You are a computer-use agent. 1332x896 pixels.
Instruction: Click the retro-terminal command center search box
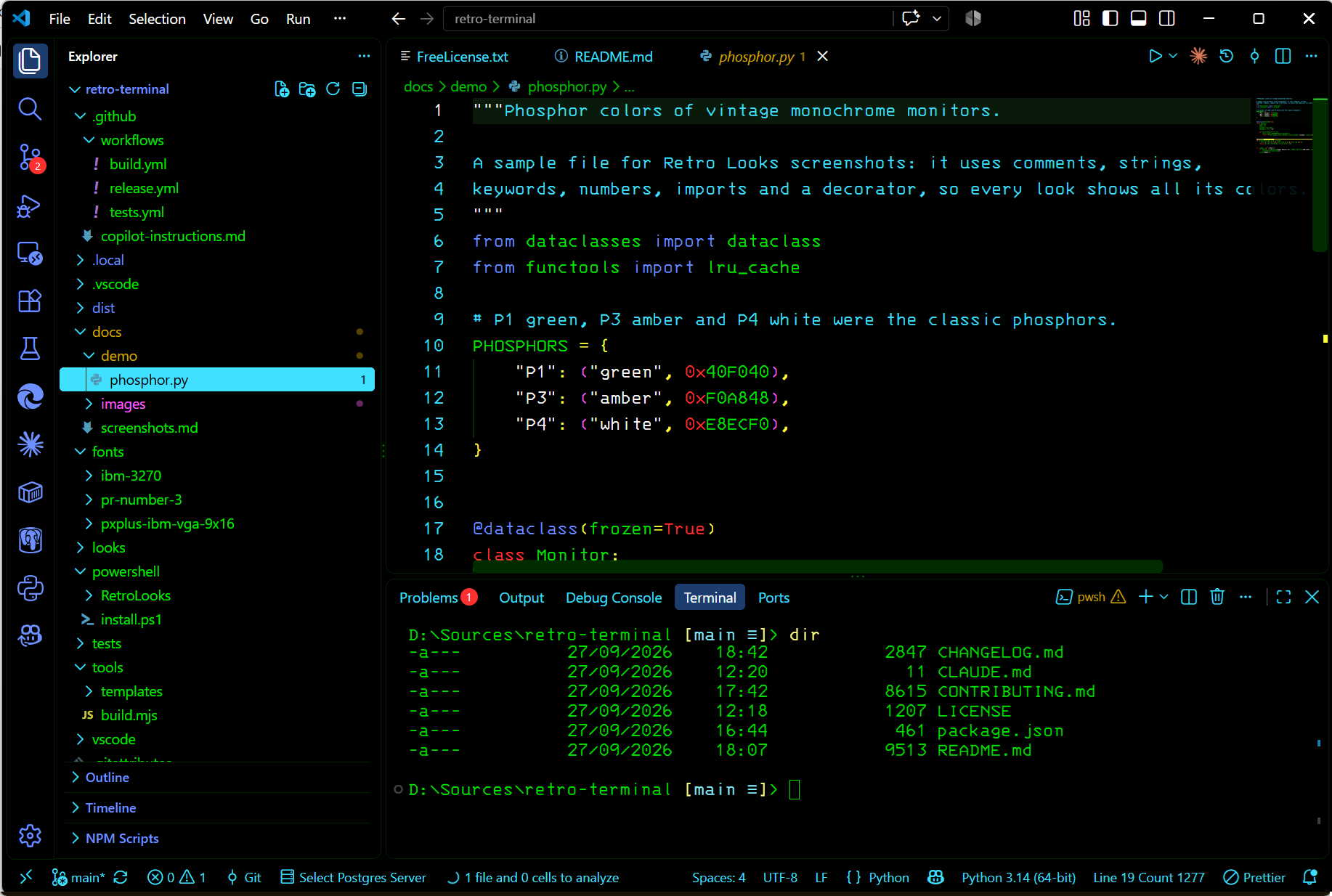(667, 19)
